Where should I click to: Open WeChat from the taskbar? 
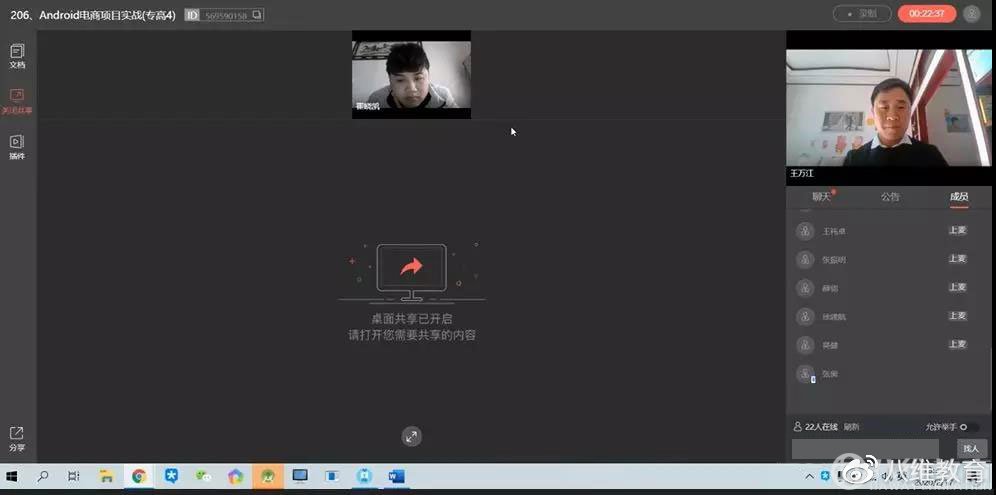coord(203,477)
